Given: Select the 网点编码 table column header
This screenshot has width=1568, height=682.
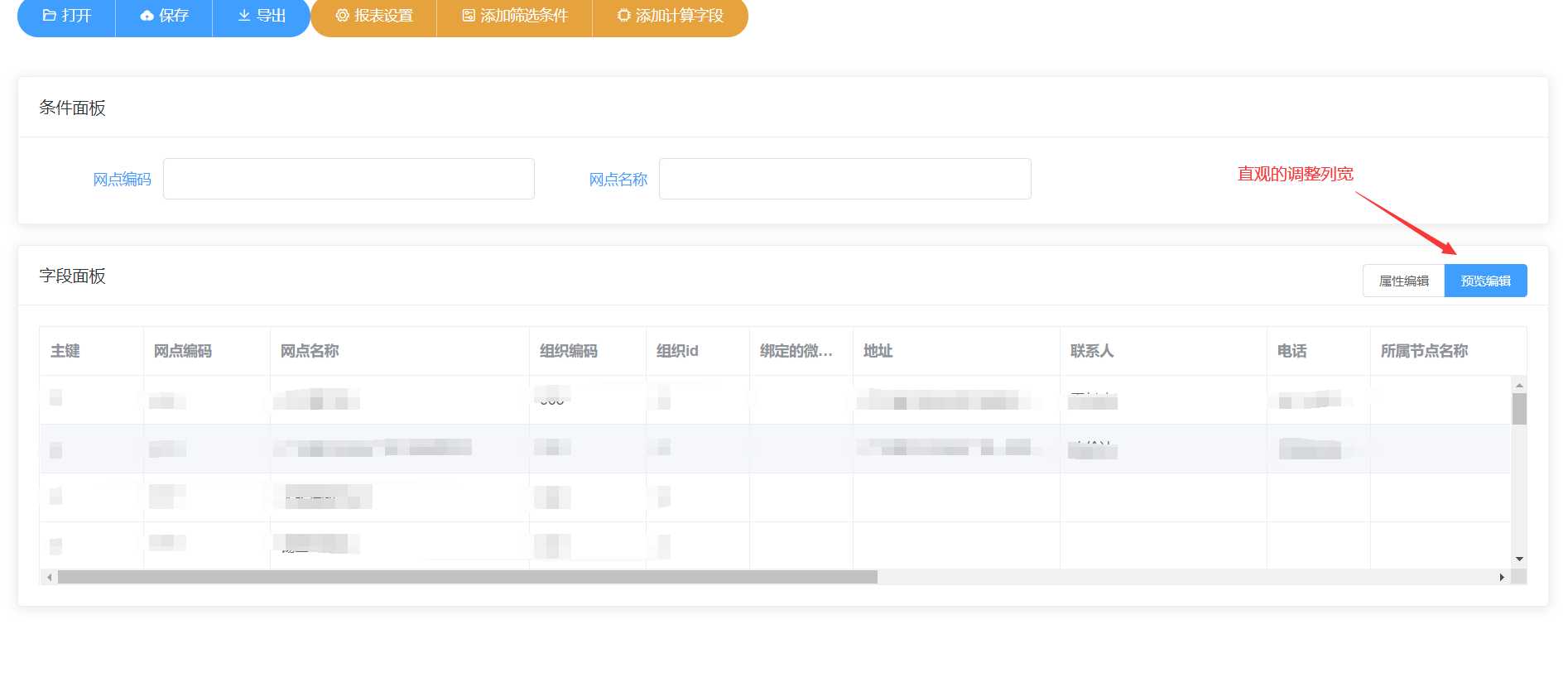Looking at the screenshot, I should coord(207,351).
